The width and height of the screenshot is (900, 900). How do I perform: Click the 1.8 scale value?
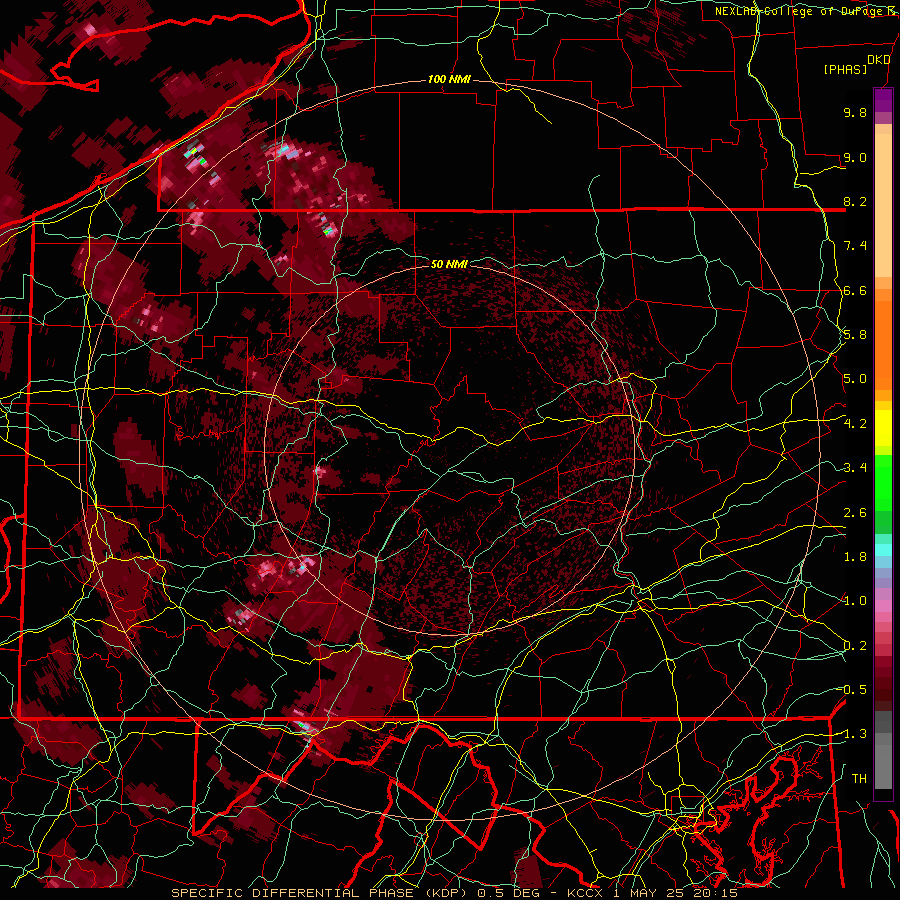coord(855,557)
